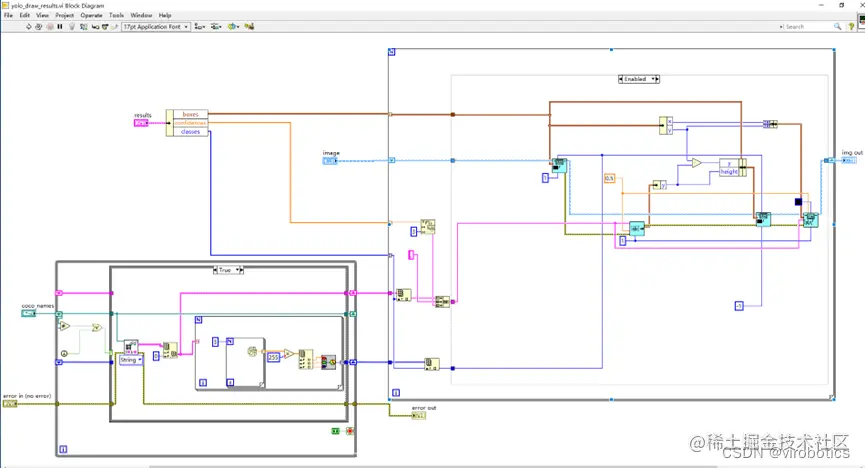Screen dimensions: 865x468
Task: Click the Abort Execution toolbar icon
Action: point(50,26)
